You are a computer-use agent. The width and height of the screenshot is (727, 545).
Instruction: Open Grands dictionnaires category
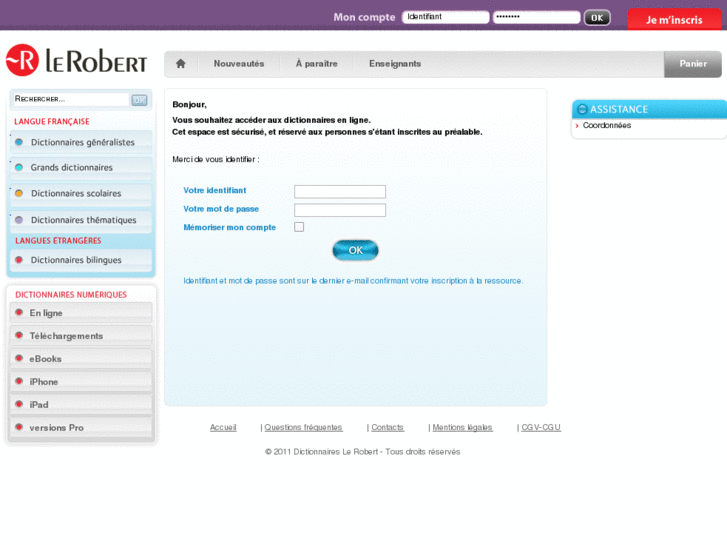[81, 167]
